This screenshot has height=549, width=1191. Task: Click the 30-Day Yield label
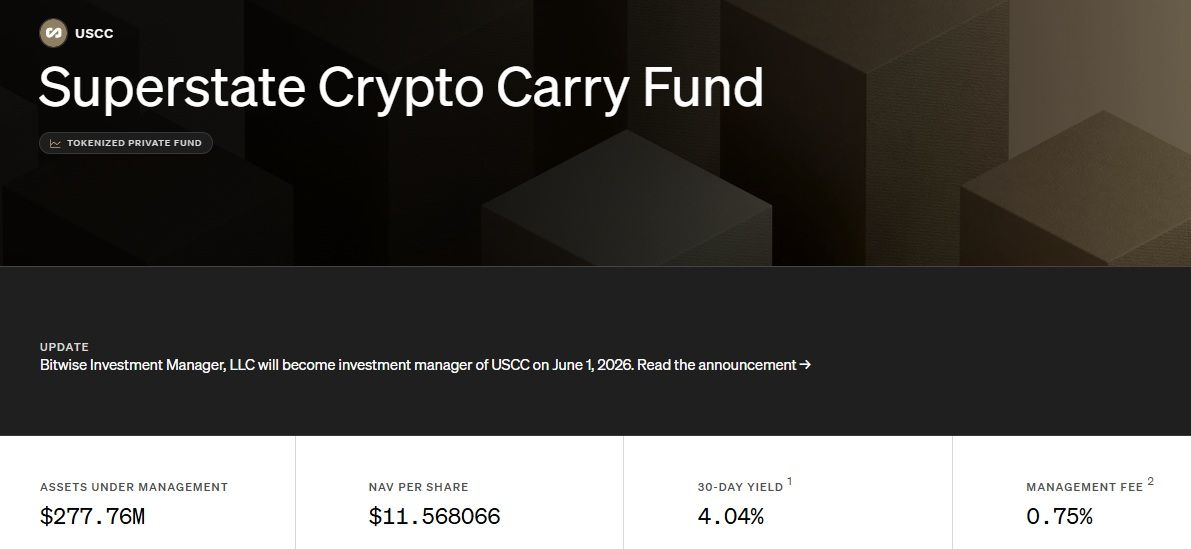741,487
